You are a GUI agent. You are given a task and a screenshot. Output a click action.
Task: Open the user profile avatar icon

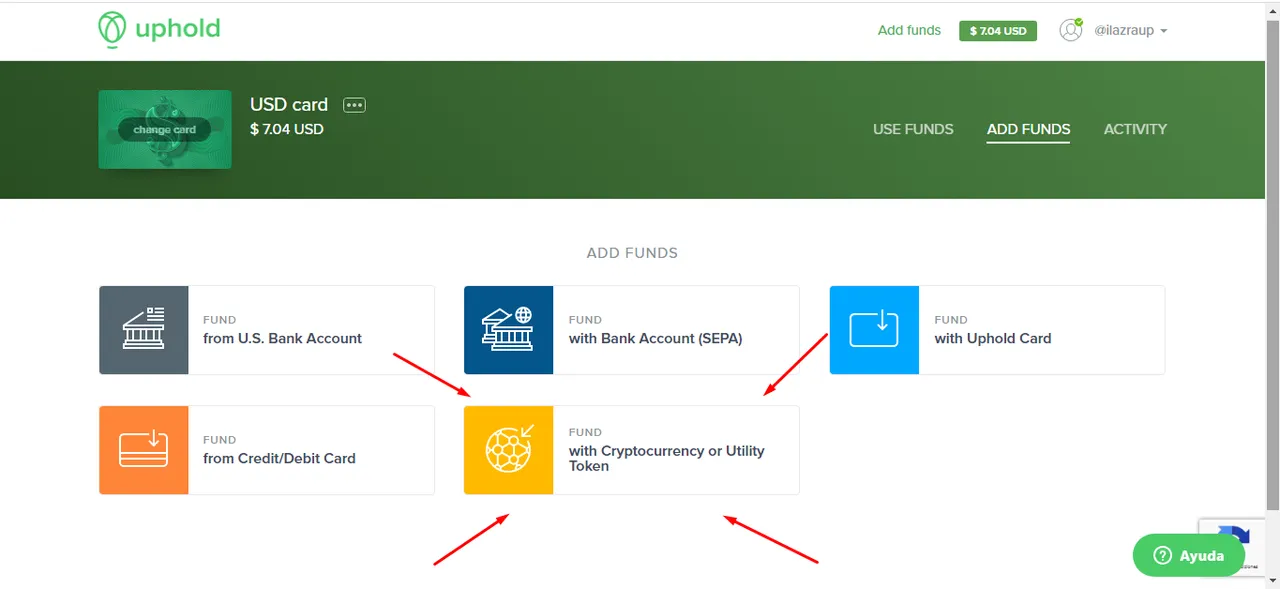pos(1071,30)
